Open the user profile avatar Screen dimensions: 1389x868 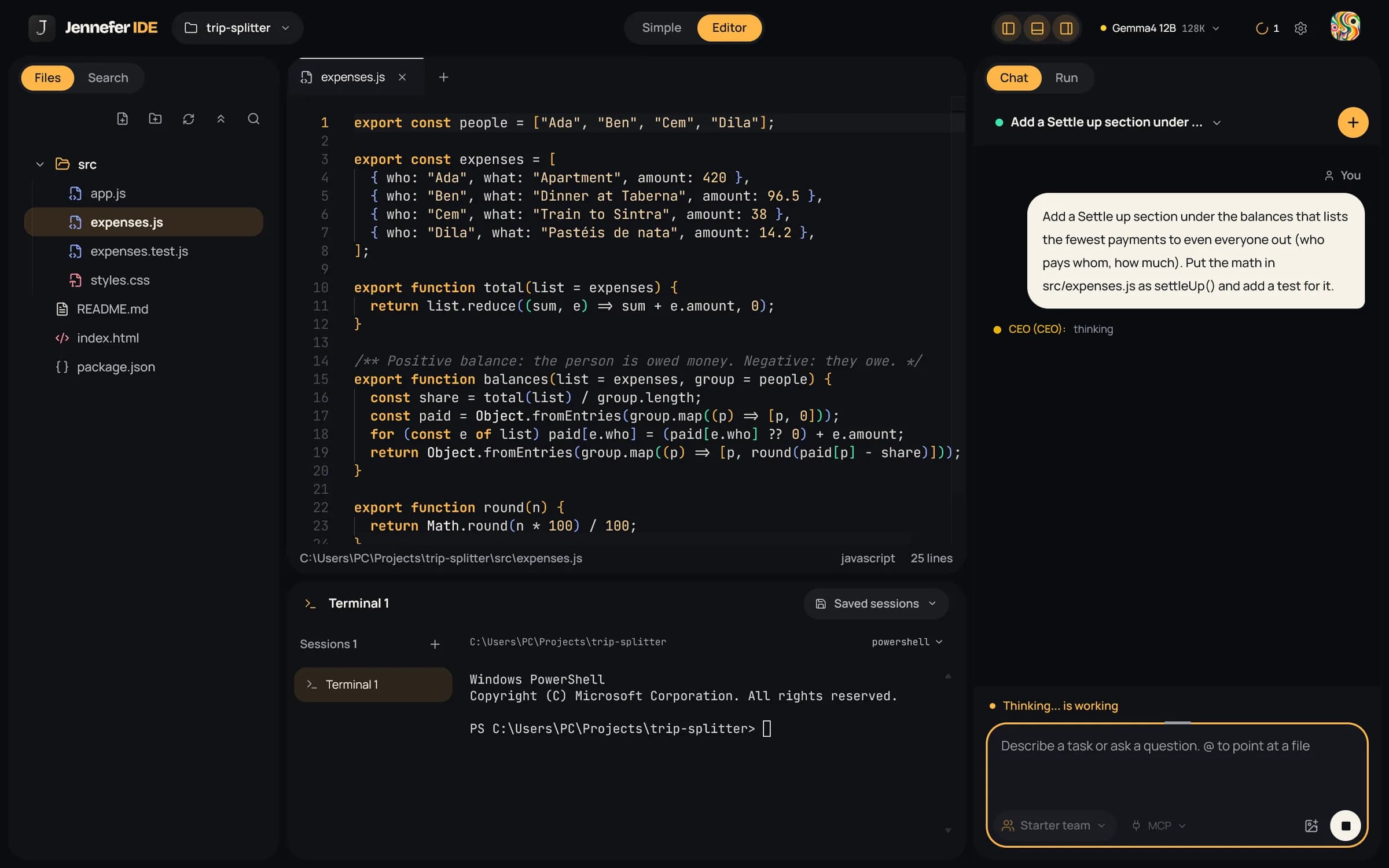1345,27
